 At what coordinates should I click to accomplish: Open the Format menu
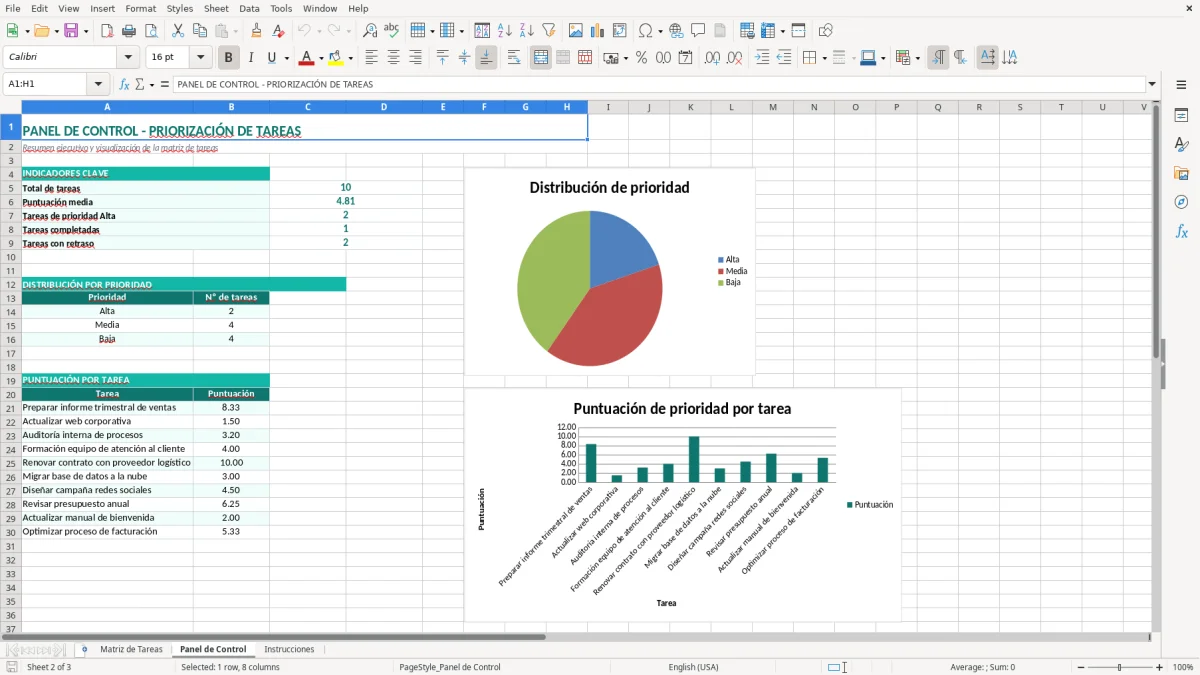(140, 8)
